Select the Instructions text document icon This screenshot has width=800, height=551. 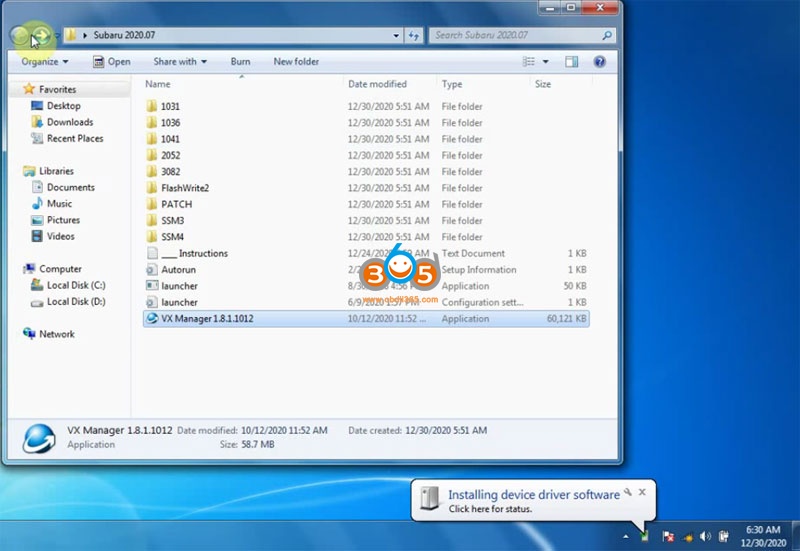pos(152,253)
